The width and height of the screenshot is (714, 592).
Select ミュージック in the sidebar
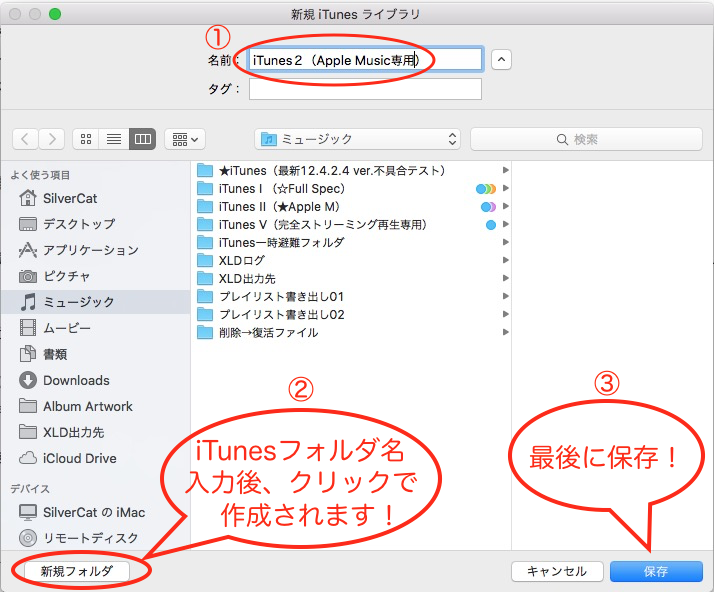point(95,302)
